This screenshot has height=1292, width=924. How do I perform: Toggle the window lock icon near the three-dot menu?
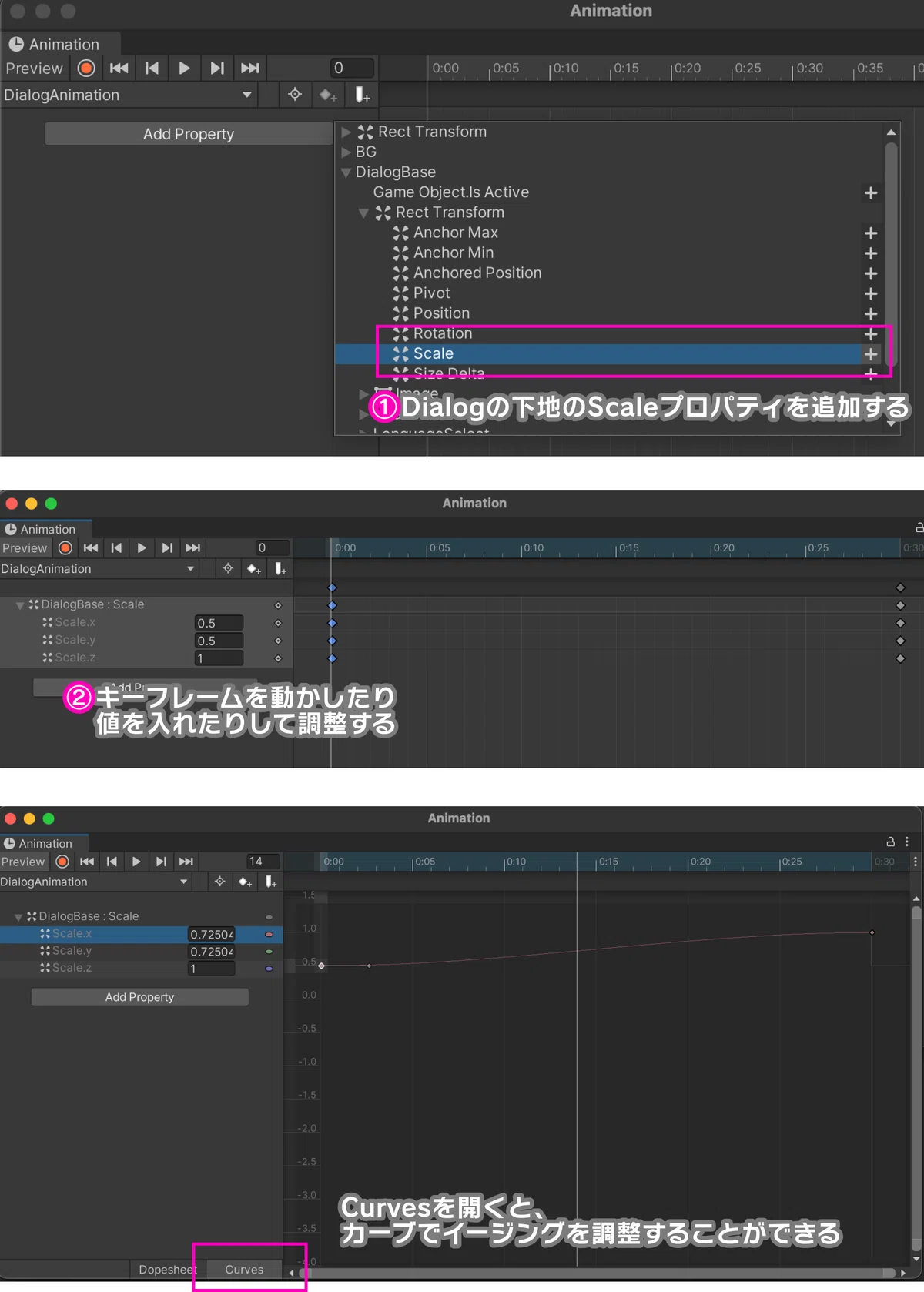(x=890, y=842)
